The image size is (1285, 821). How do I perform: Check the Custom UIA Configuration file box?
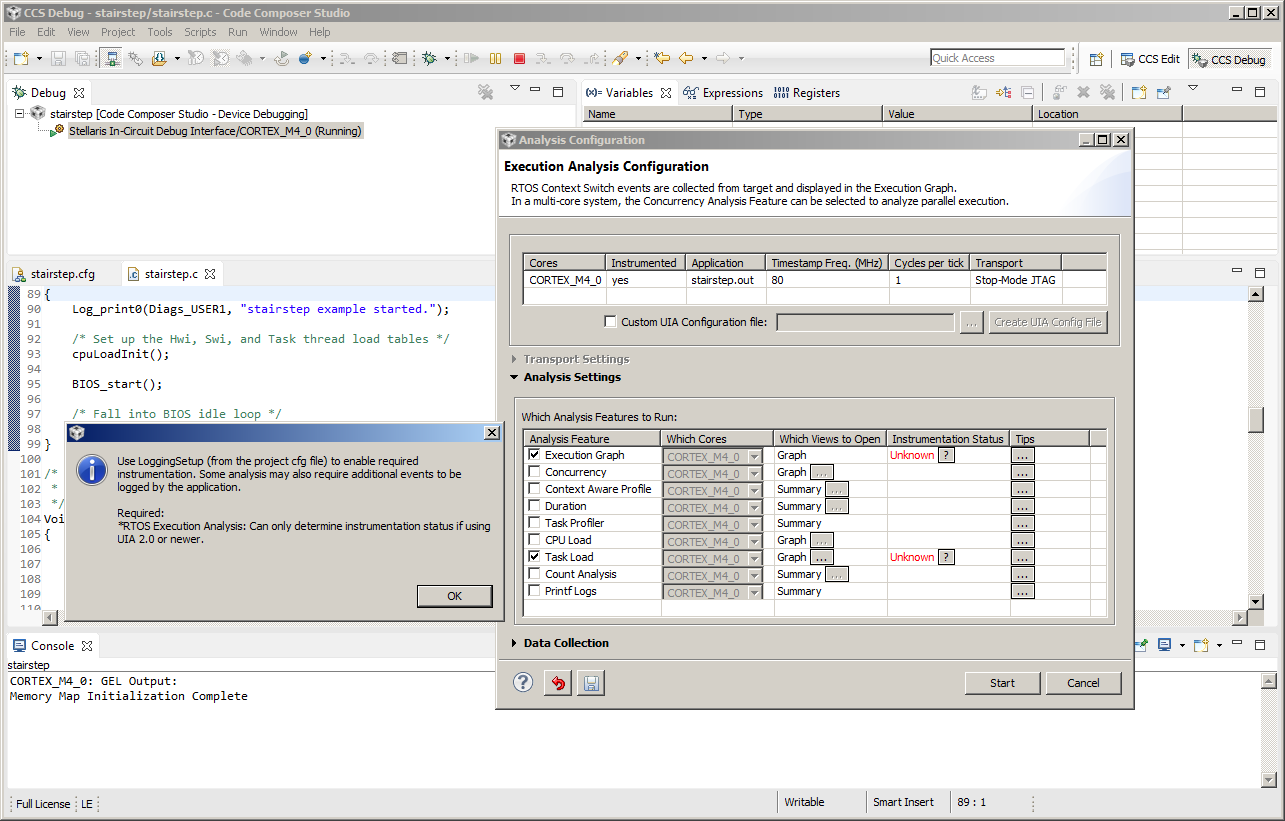(610, 322)
